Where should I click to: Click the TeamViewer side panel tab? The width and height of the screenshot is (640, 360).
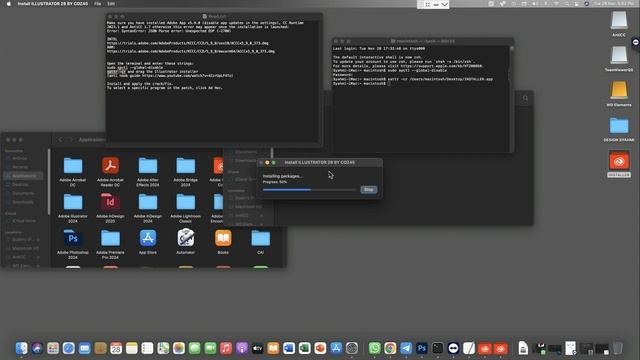pos(636,42)
